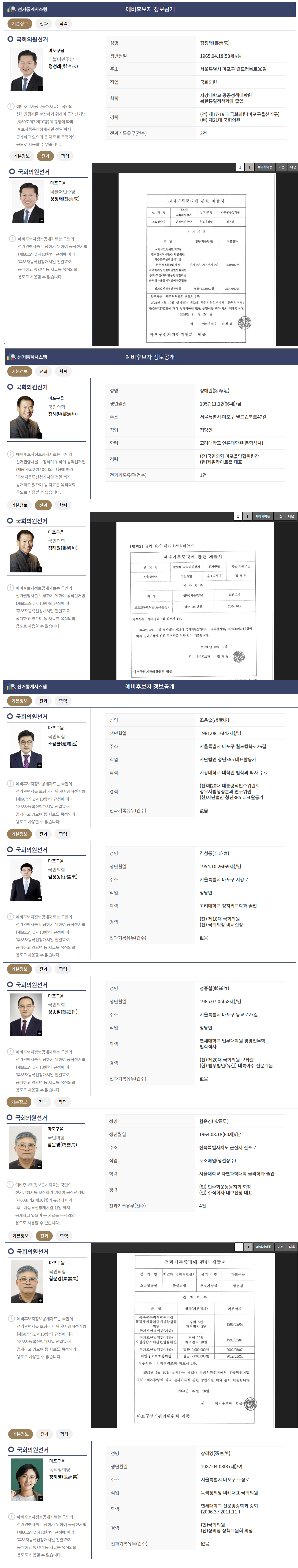This screenshot has width=298, height=1568.
Task: Click education value 고려대학교 정치외교학과 졸업
Action: point(228,906)
